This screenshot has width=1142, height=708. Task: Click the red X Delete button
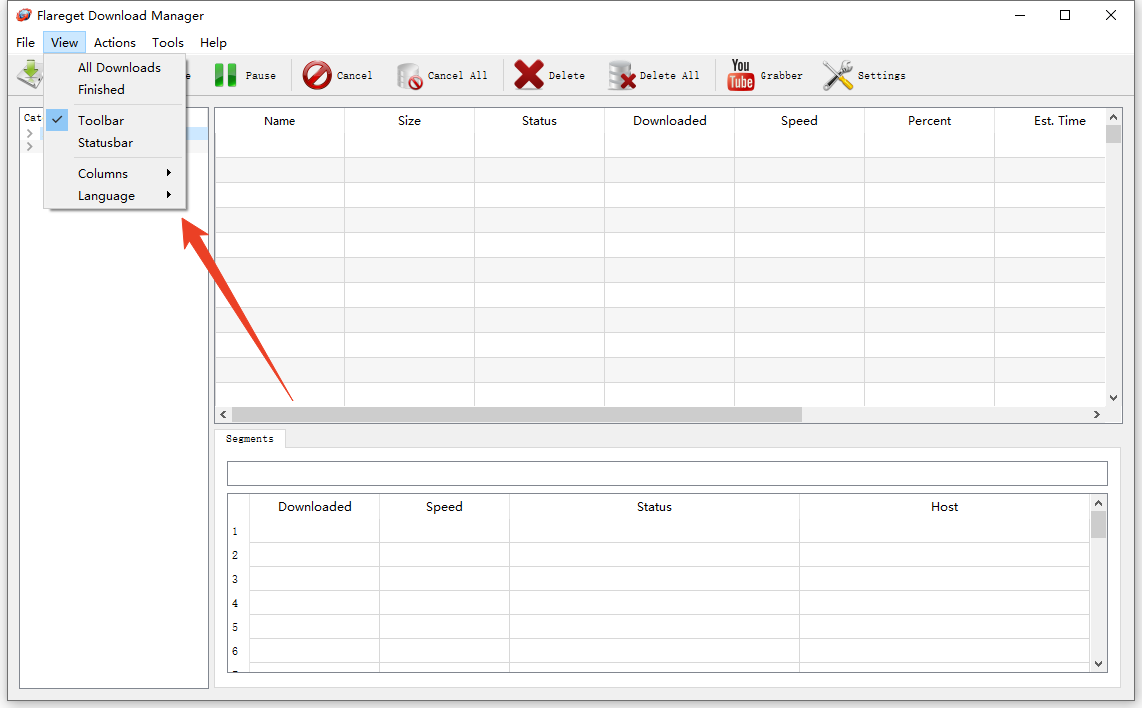pos(549,75)
